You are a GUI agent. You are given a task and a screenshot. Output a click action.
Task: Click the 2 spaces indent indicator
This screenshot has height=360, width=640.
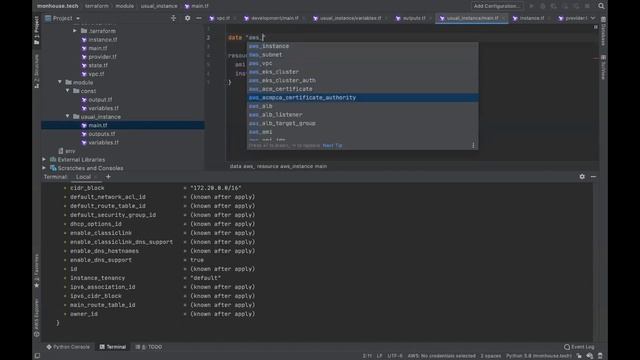click(491, 356)
